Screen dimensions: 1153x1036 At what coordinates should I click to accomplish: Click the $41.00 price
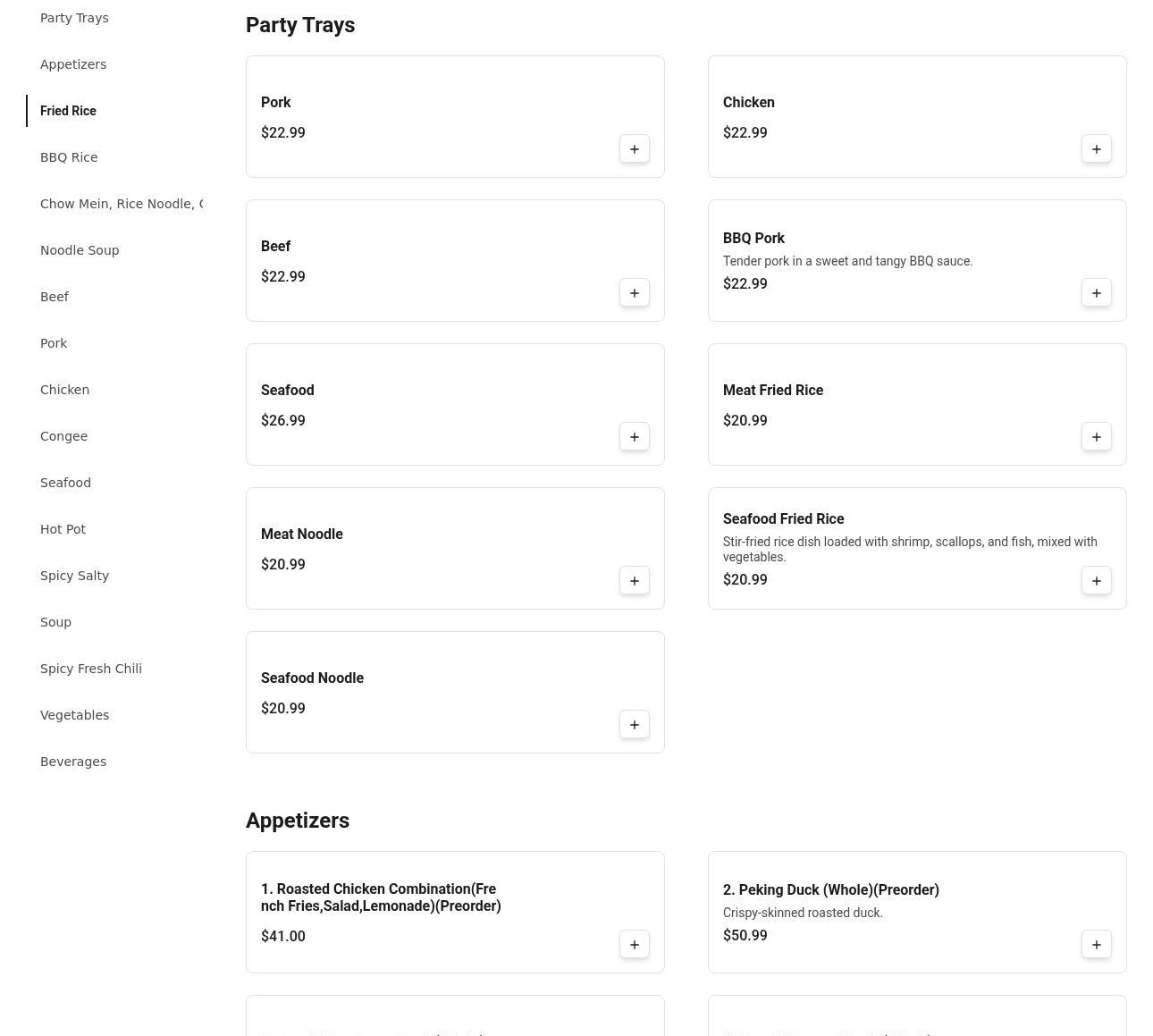[x=283, y=937]
